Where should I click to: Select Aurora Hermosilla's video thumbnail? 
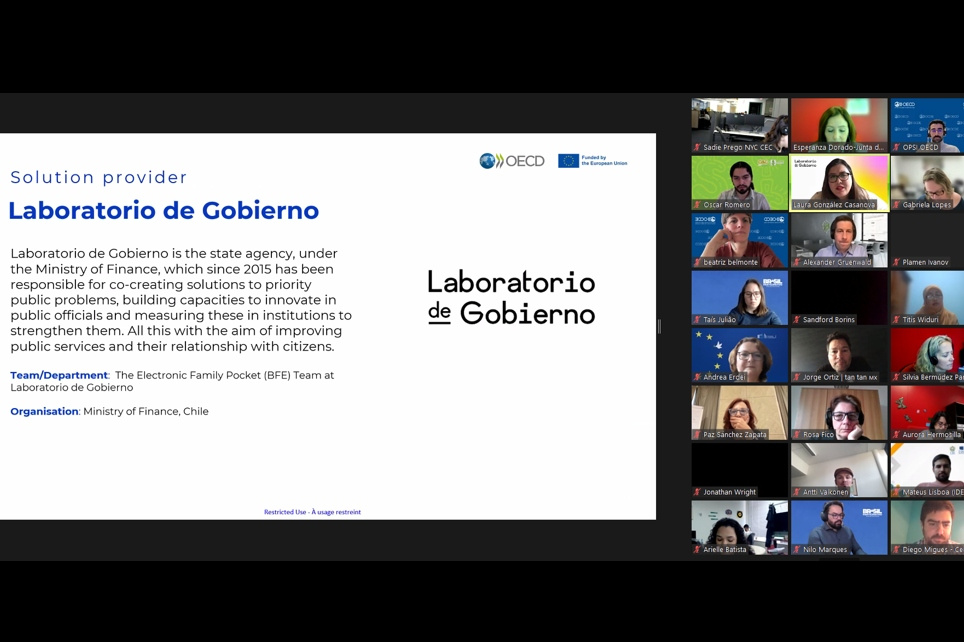[927, 413]
